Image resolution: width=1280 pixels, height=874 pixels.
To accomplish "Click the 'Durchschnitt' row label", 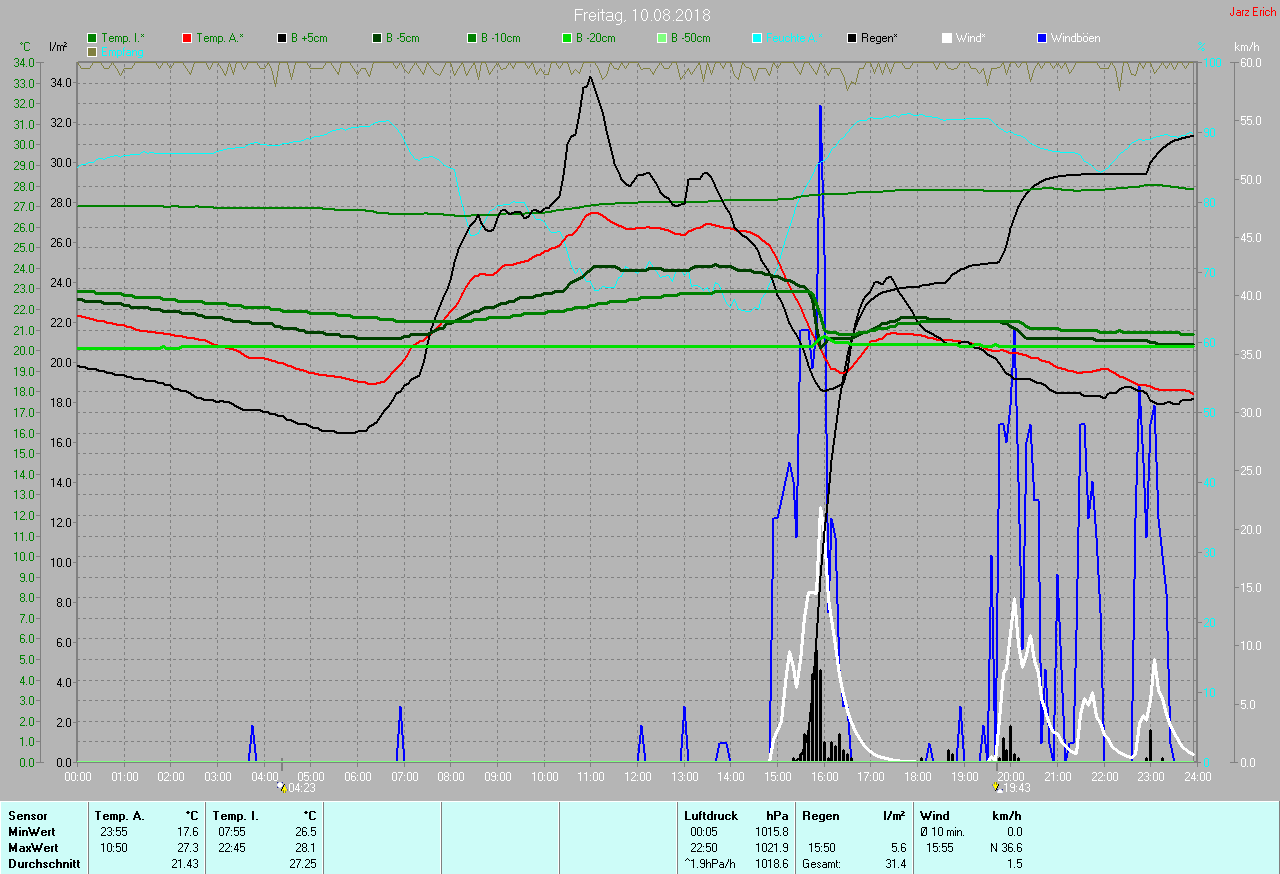I will (44, 864).
